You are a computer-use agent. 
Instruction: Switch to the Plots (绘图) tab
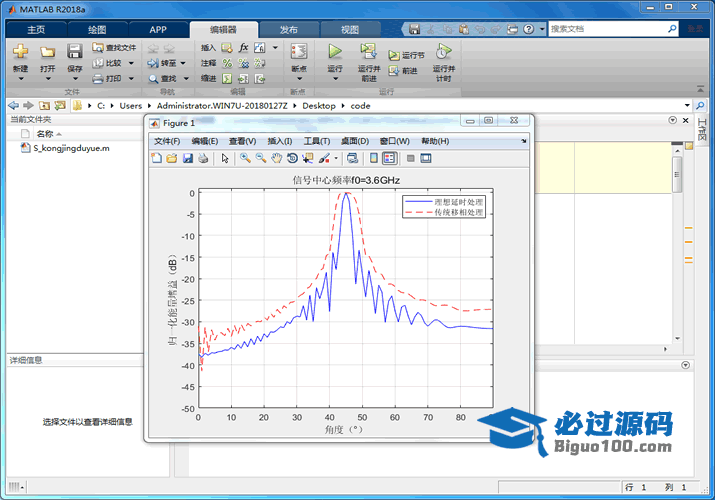pos(97,30)
